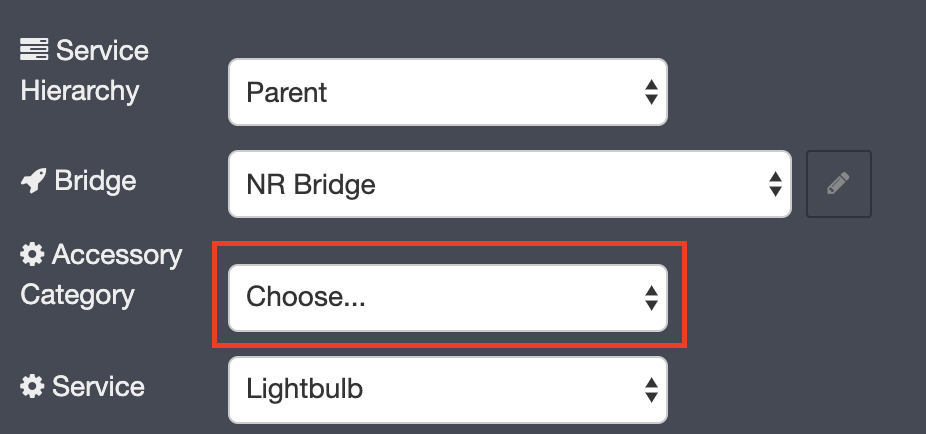Click the up-down arrows on the NR Bridge select

pyautogui.click(x=775, y=184)
